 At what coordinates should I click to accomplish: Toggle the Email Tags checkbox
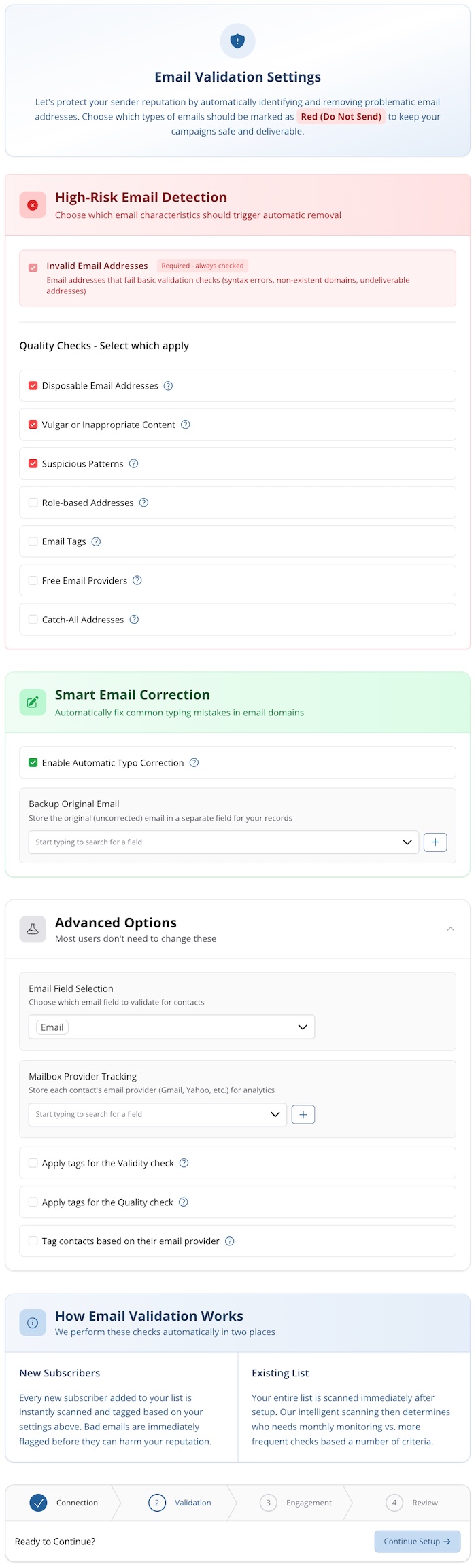pyautogui.click(x=33, y=541)
